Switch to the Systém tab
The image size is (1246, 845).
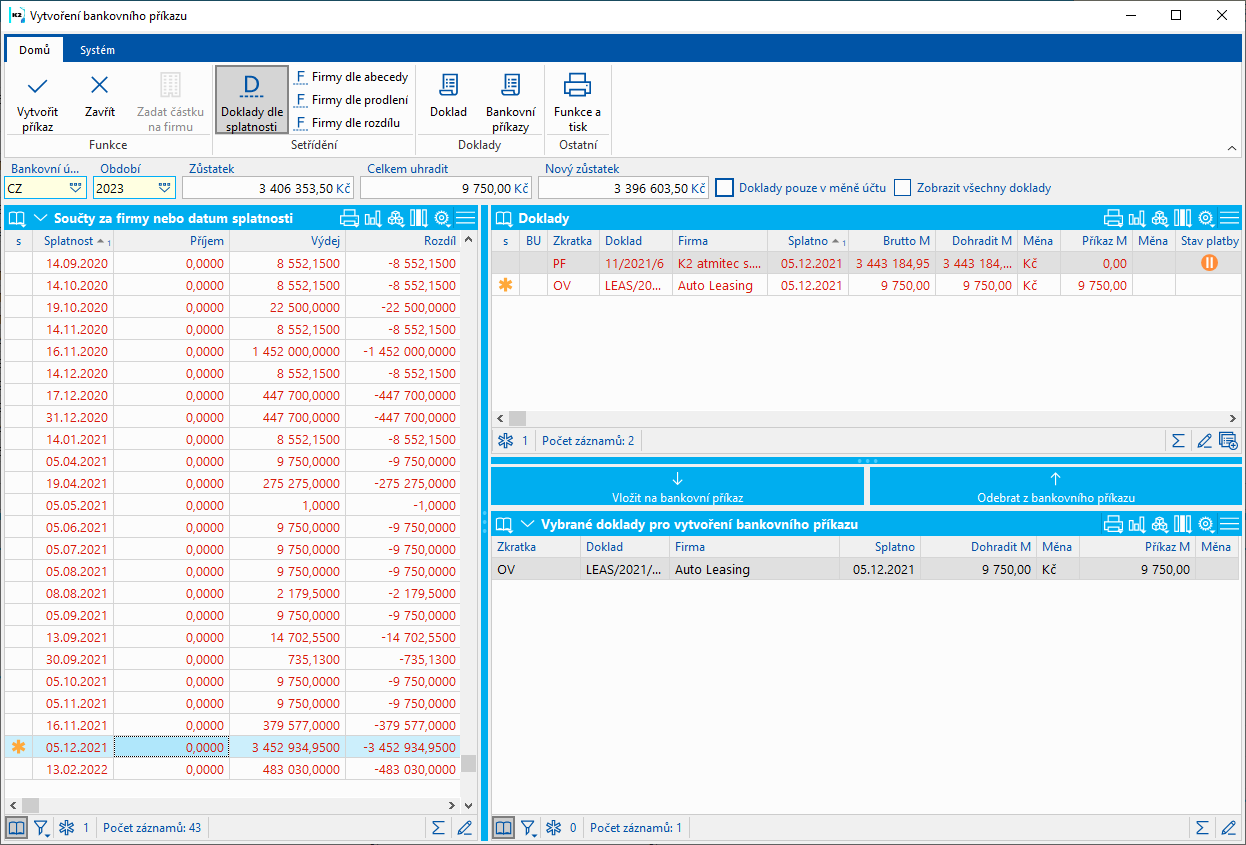(x=97, y=50)
